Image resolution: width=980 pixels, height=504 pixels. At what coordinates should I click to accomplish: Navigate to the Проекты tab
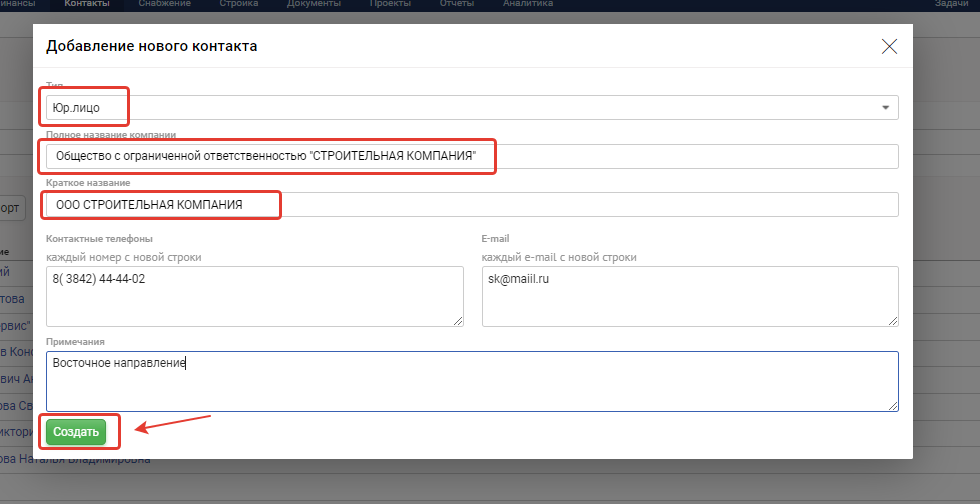[x=390, y=4]
